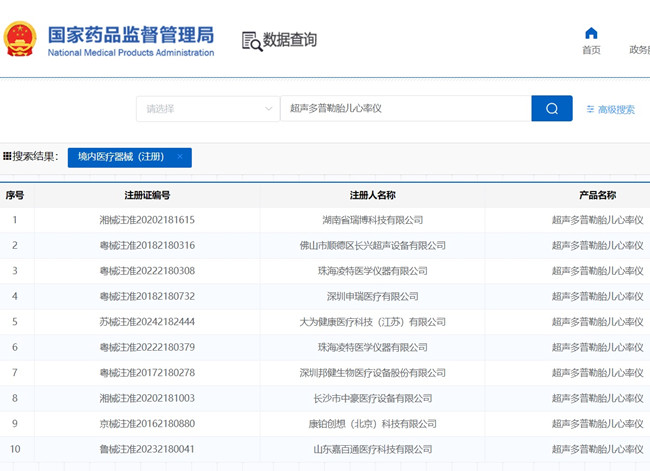Click the 首页 menu label

coord(591,50)
